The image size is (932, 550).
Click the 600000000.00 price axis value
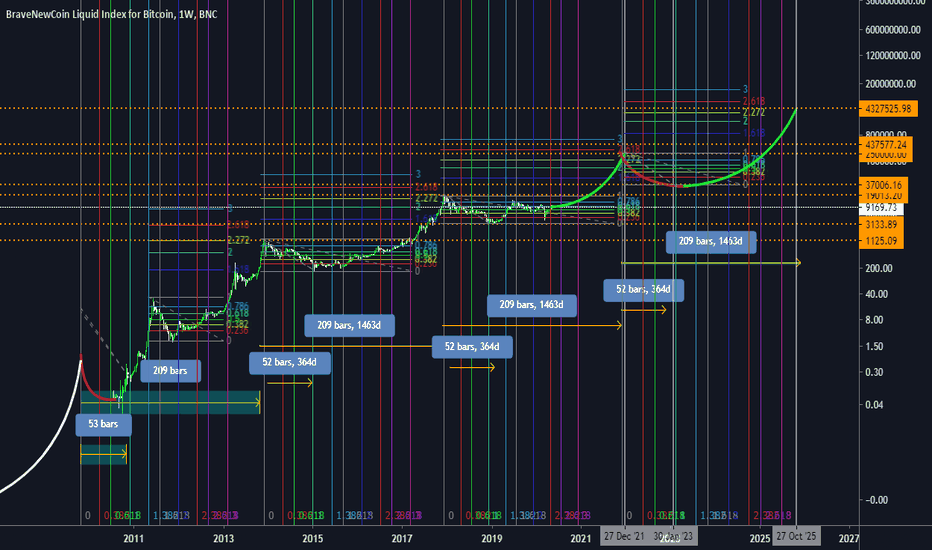893,29
